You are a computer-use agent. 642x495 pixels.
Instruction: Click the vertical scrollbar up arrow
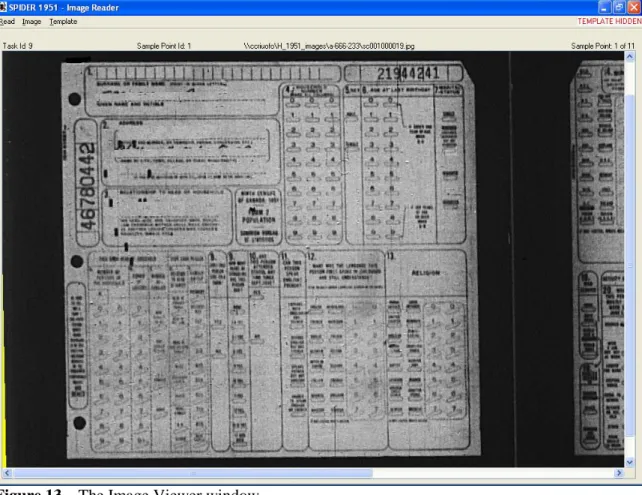point(630,57)
